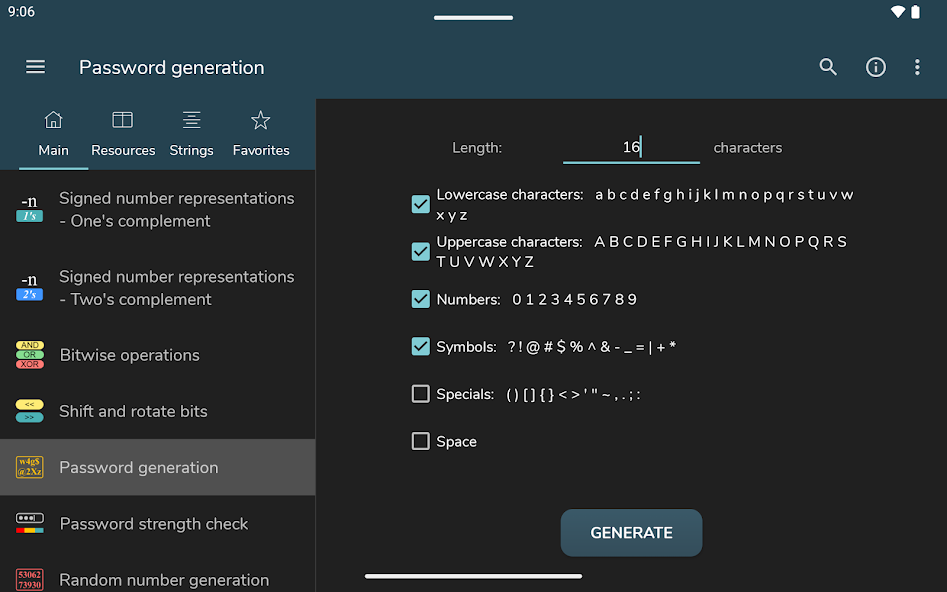Open Signed number representations Two's complement

158,288
